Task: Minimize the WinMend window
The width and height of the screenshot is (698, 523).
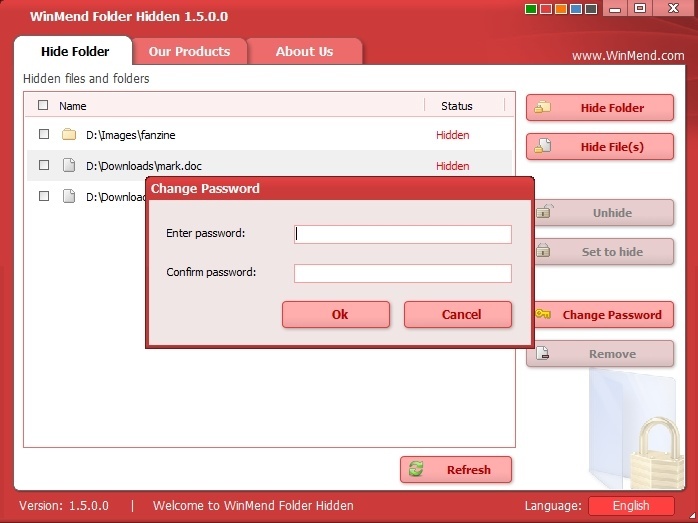Action: (615, 8)
